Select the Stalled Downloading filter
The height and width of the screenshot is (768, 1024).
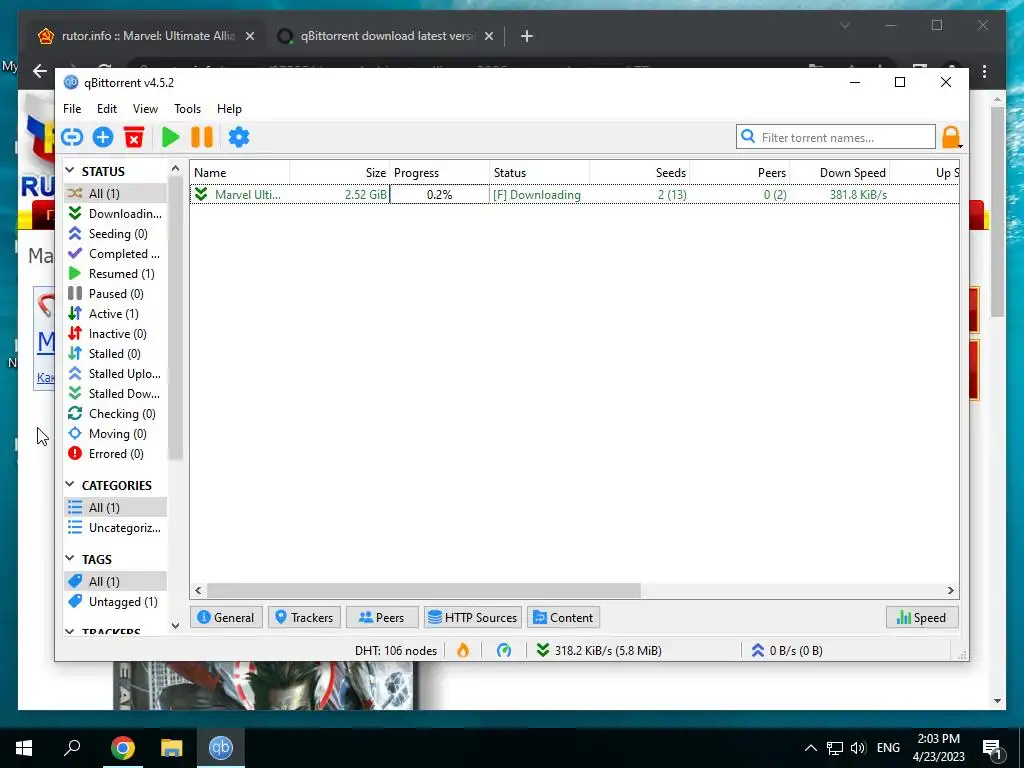115,394
